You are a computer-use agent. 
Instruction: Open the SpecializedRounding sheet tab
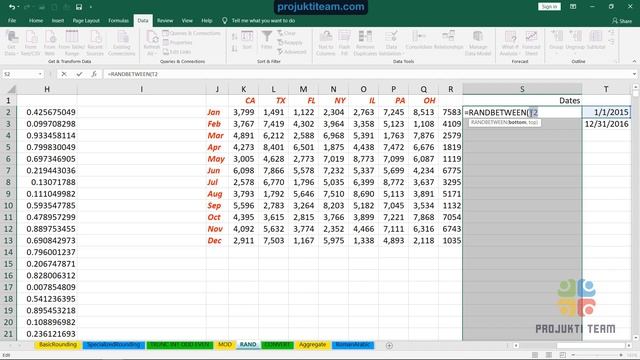[113, 345]
